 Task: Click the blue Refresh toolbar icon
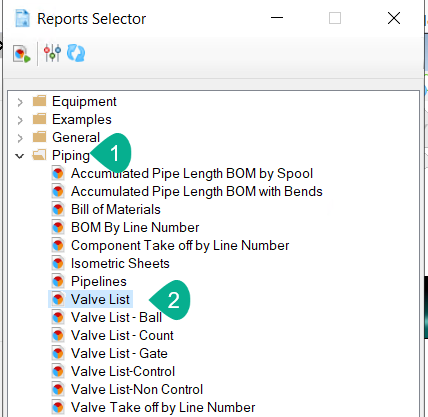76,53
